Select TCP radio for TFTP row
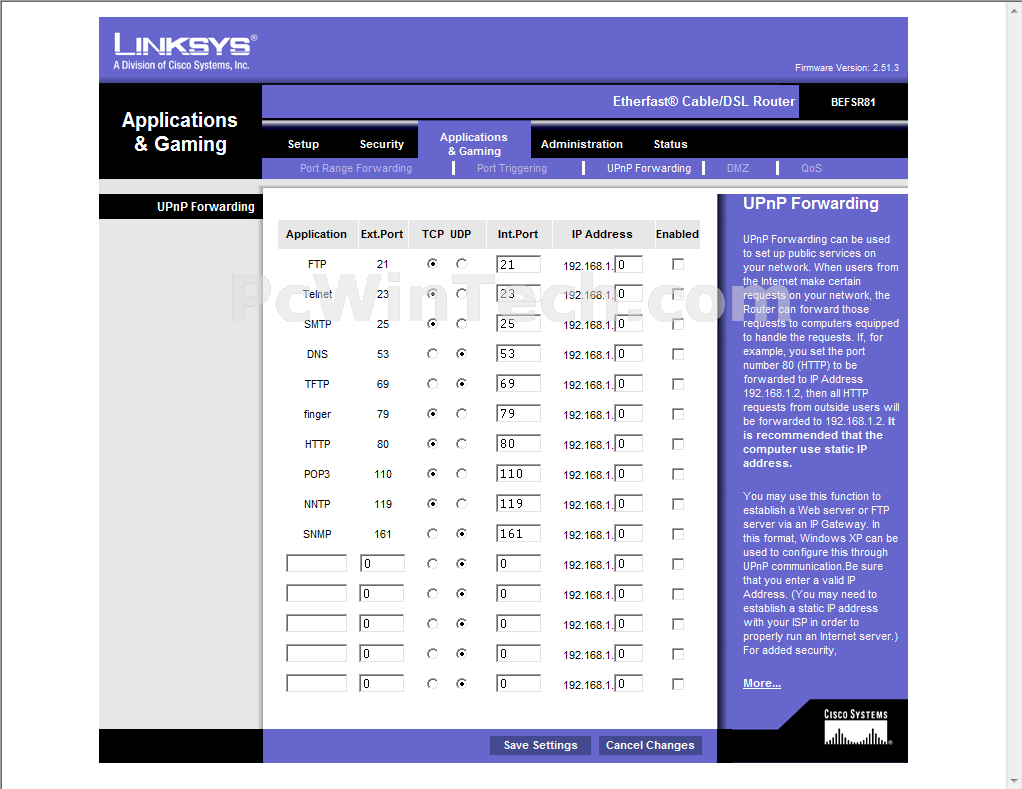Image resolution: width=1022 pixels, height=789 pixels. point(432,384)
